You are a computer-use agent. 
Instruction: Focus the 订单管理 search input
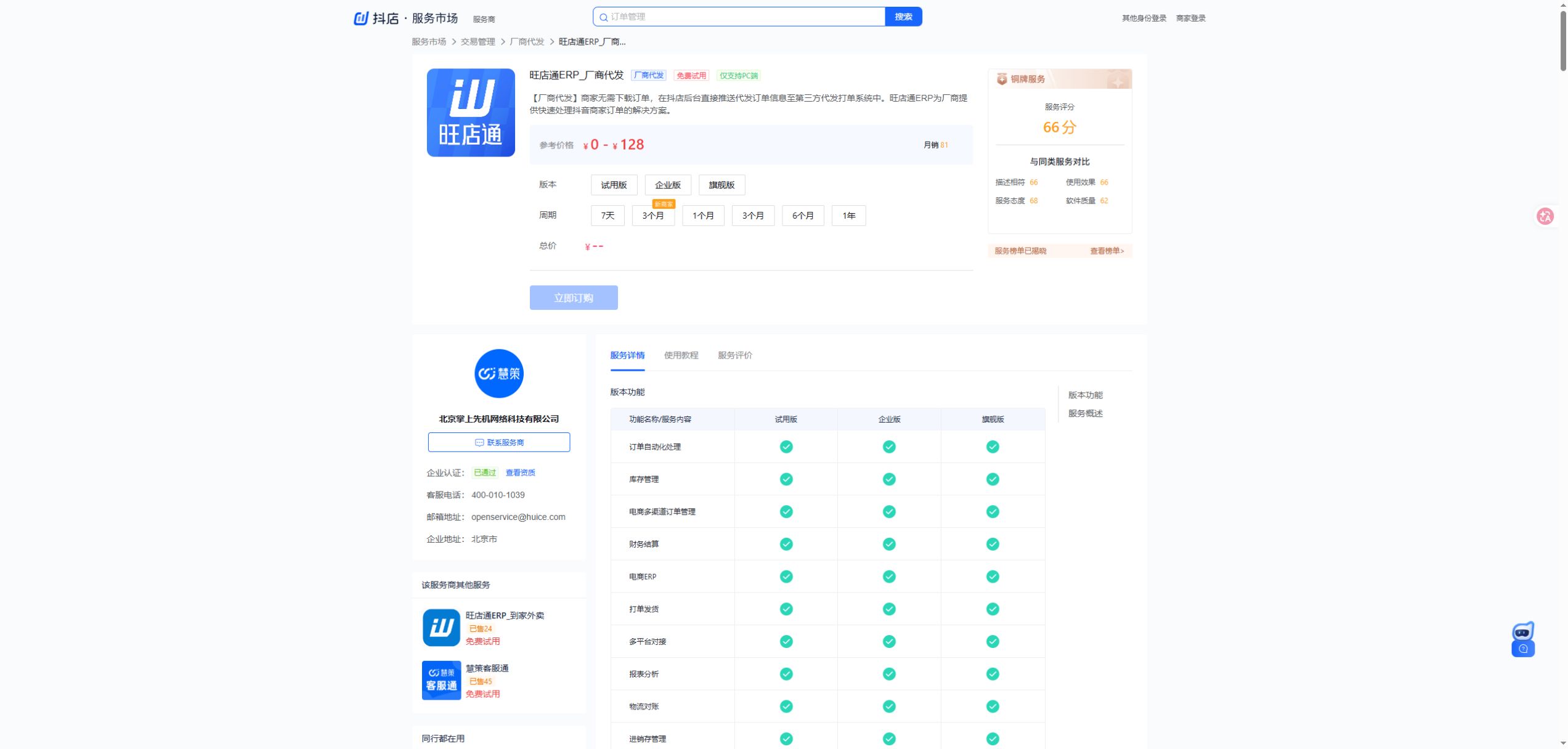[x=739, y=17]
